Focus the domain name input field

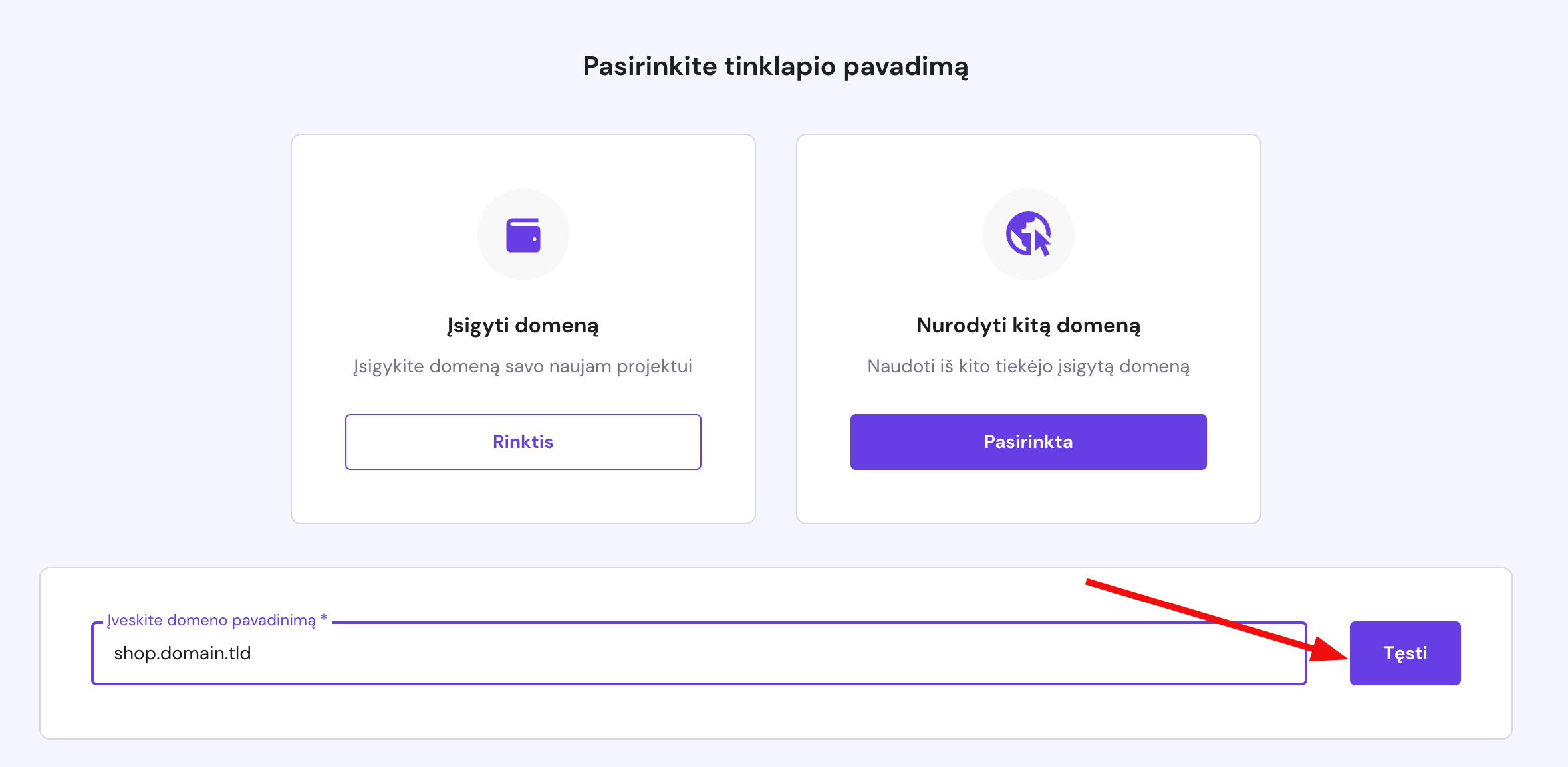point(698,653)
